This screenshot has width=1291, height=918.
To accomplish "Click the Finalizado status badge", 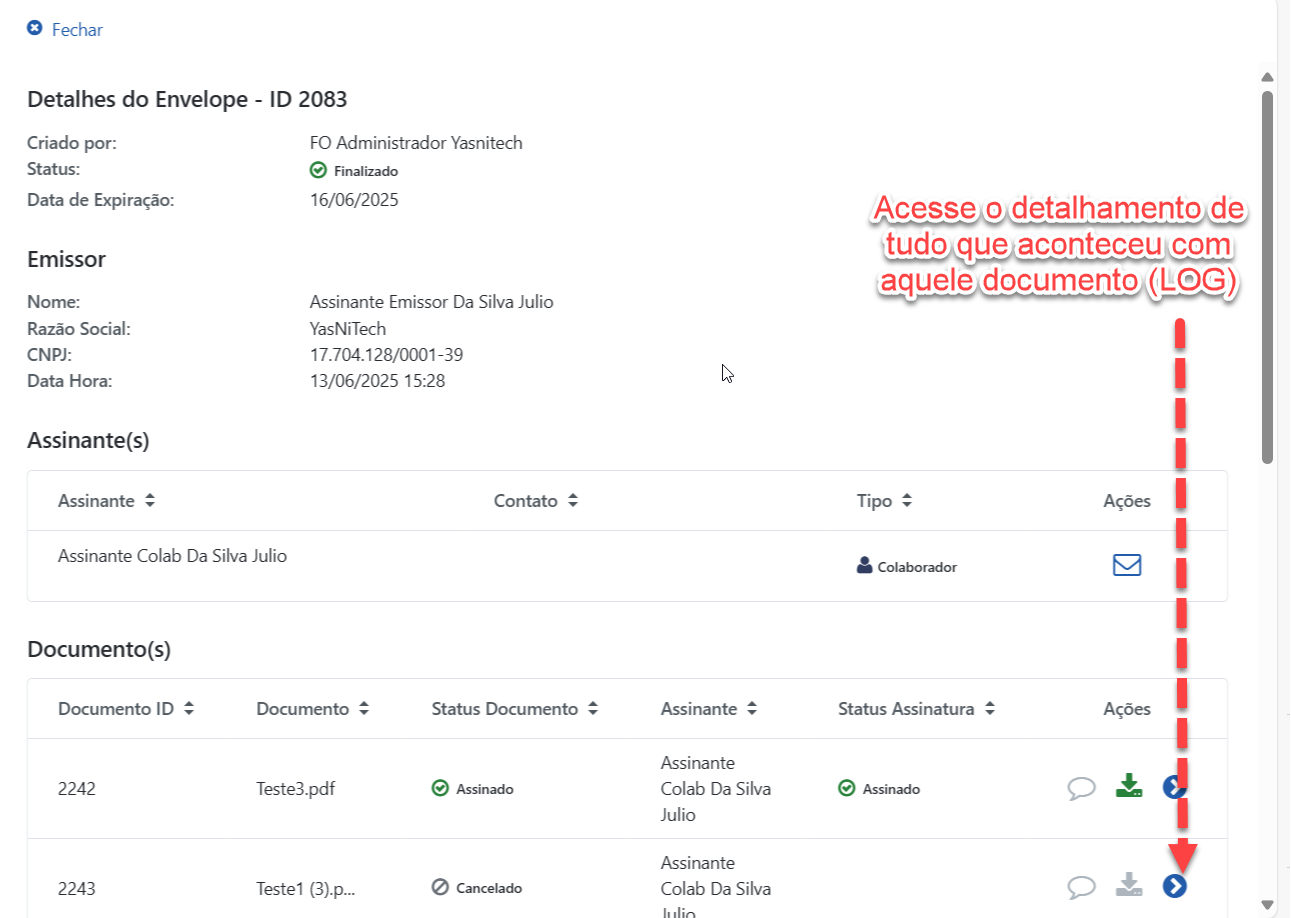I will 354,171.
